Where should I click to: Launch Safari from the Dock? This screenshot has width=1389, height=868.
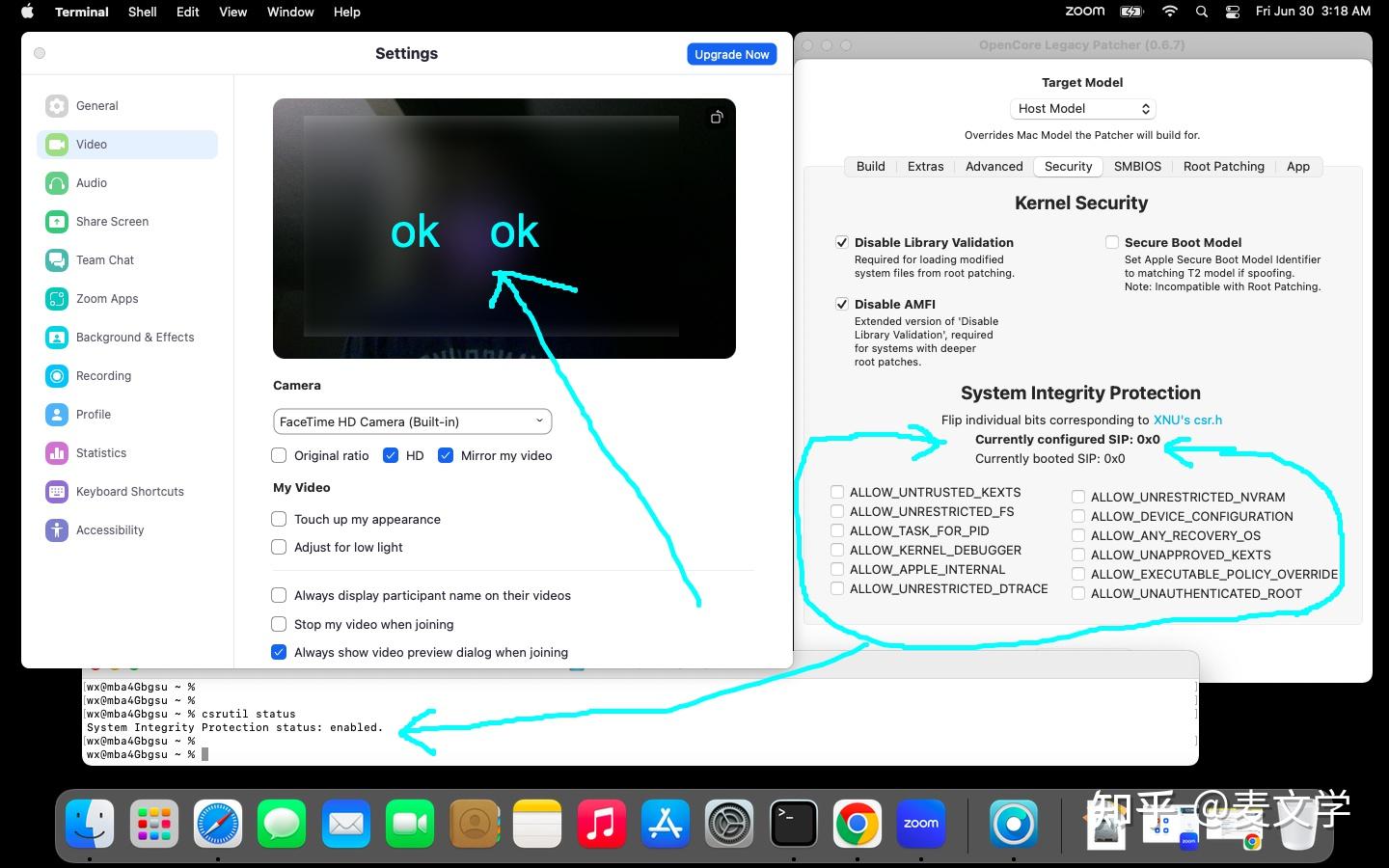pos(218,825)
